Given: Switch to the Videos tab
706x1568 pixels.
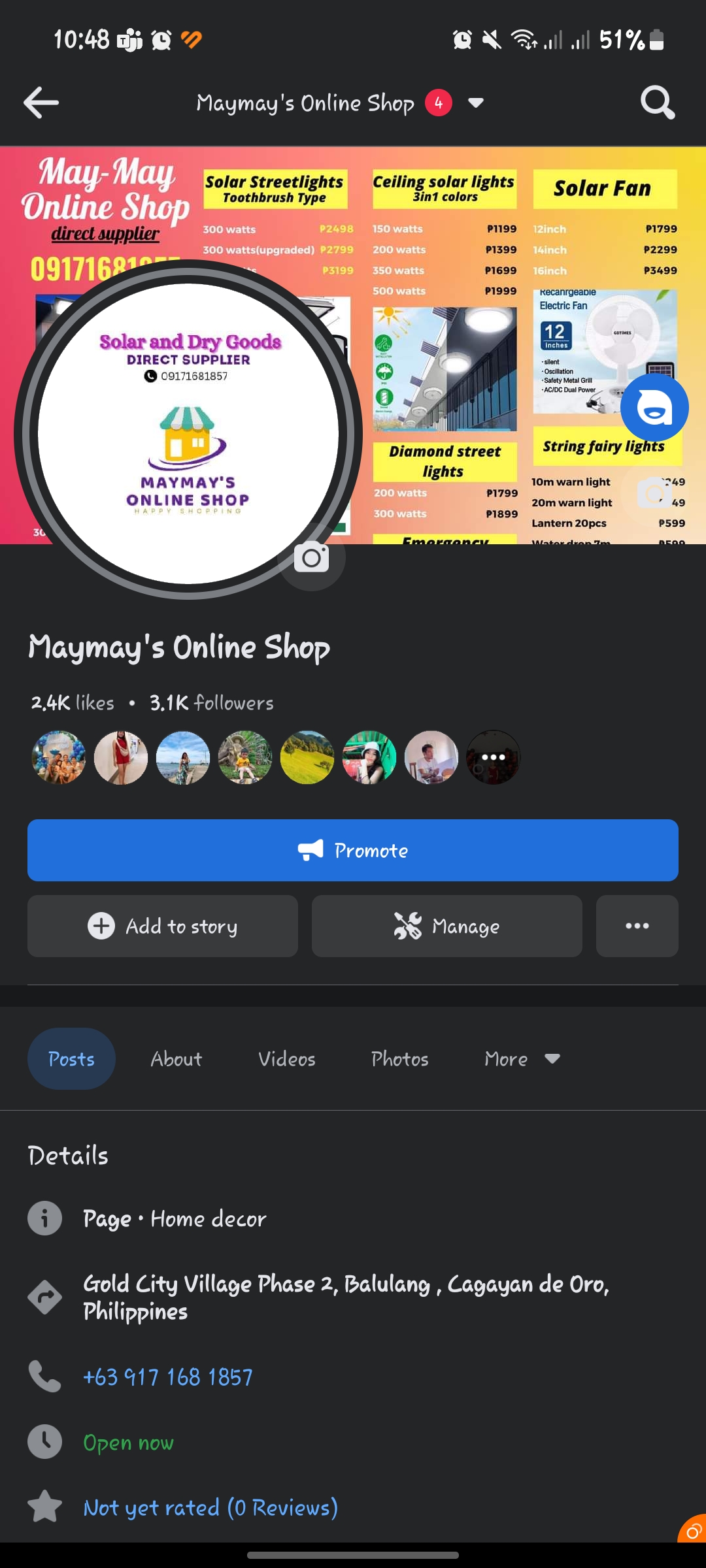Looking at the screenshot, I should point(287,1058).
